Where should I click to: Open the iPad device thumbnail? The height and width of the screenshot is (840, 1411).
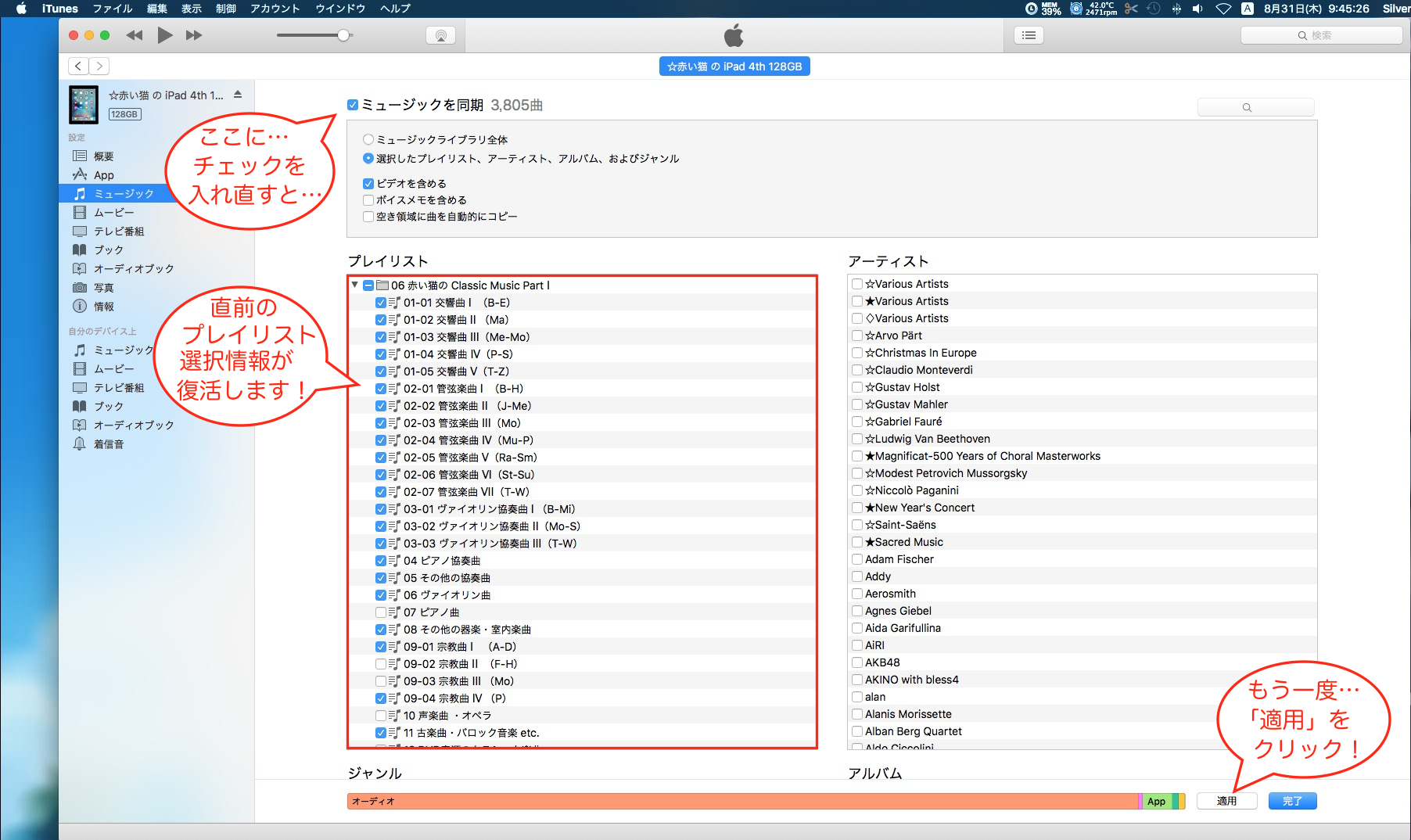84,105
